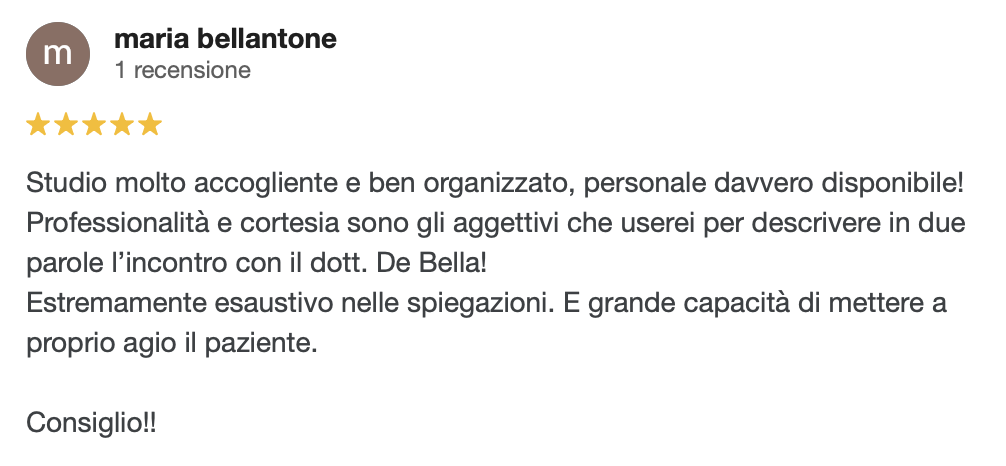Viewport: 1006px width, 466px height.
Task: Click the round 'm' profile avatar
Action: click(x=57, y=53)
